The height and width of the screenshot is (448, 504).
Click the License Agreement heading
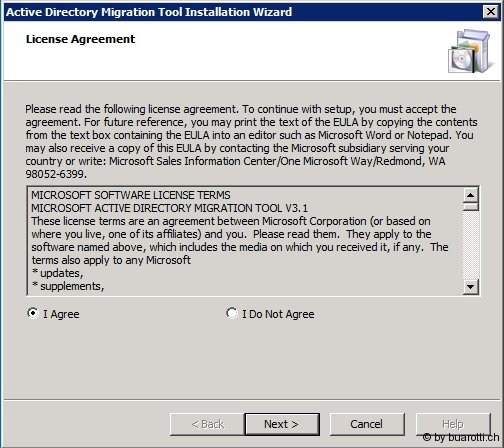point(80,39)
